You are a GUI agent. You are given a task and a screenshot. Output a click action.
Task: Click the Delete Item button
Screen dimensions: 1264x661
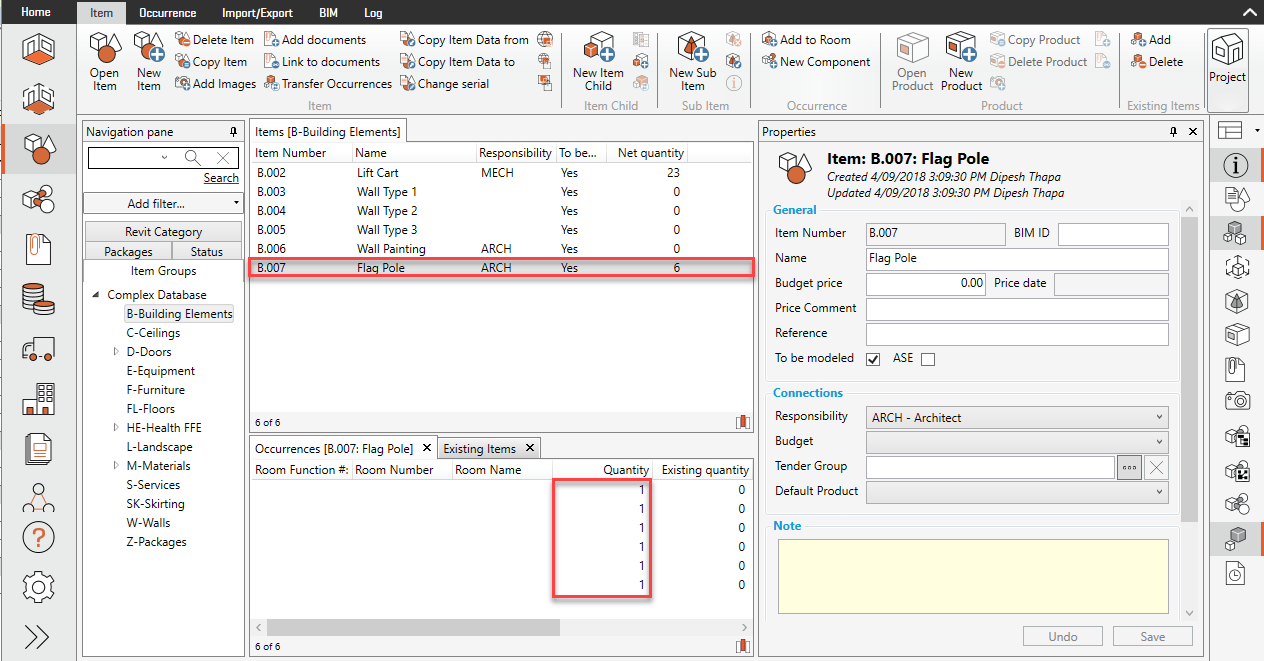coord(214,40)
